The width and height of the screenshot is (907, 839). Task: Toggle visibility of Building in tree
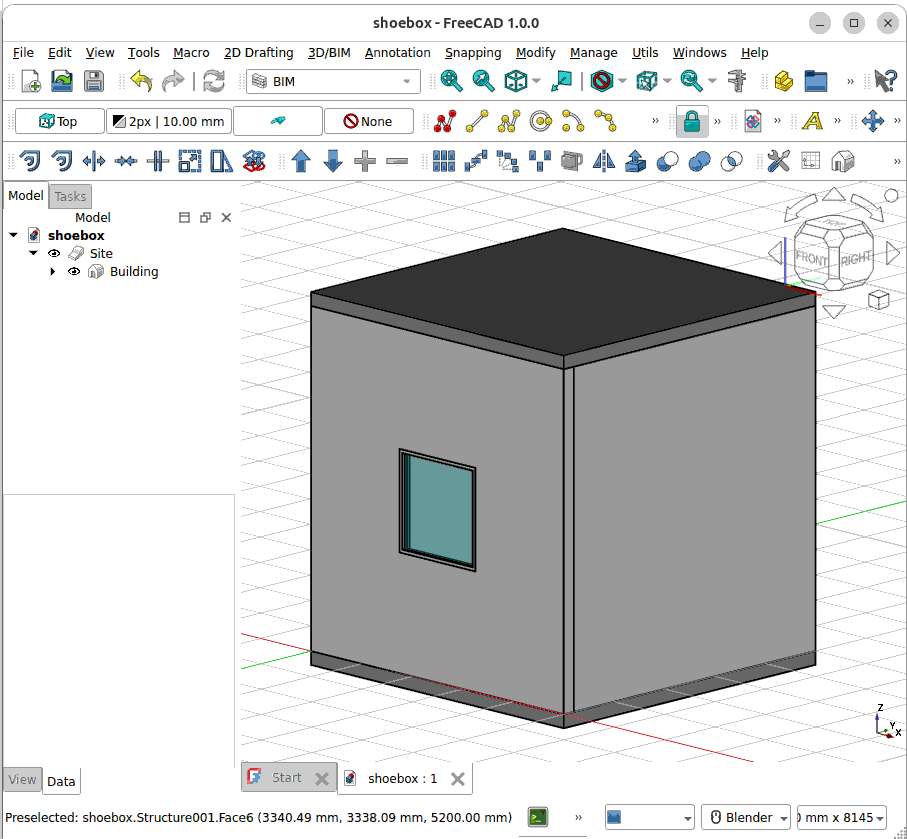[x=74, y=272]
